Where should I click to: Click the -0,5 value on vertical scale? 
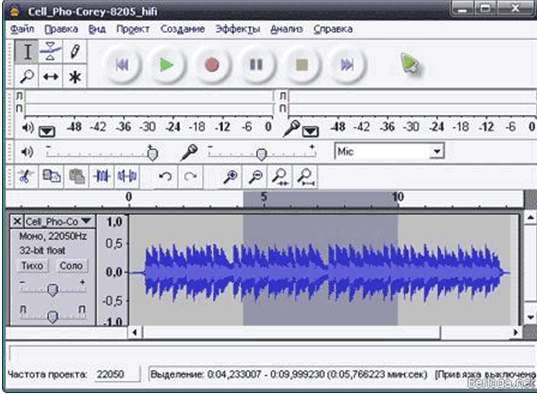[112, 301]
